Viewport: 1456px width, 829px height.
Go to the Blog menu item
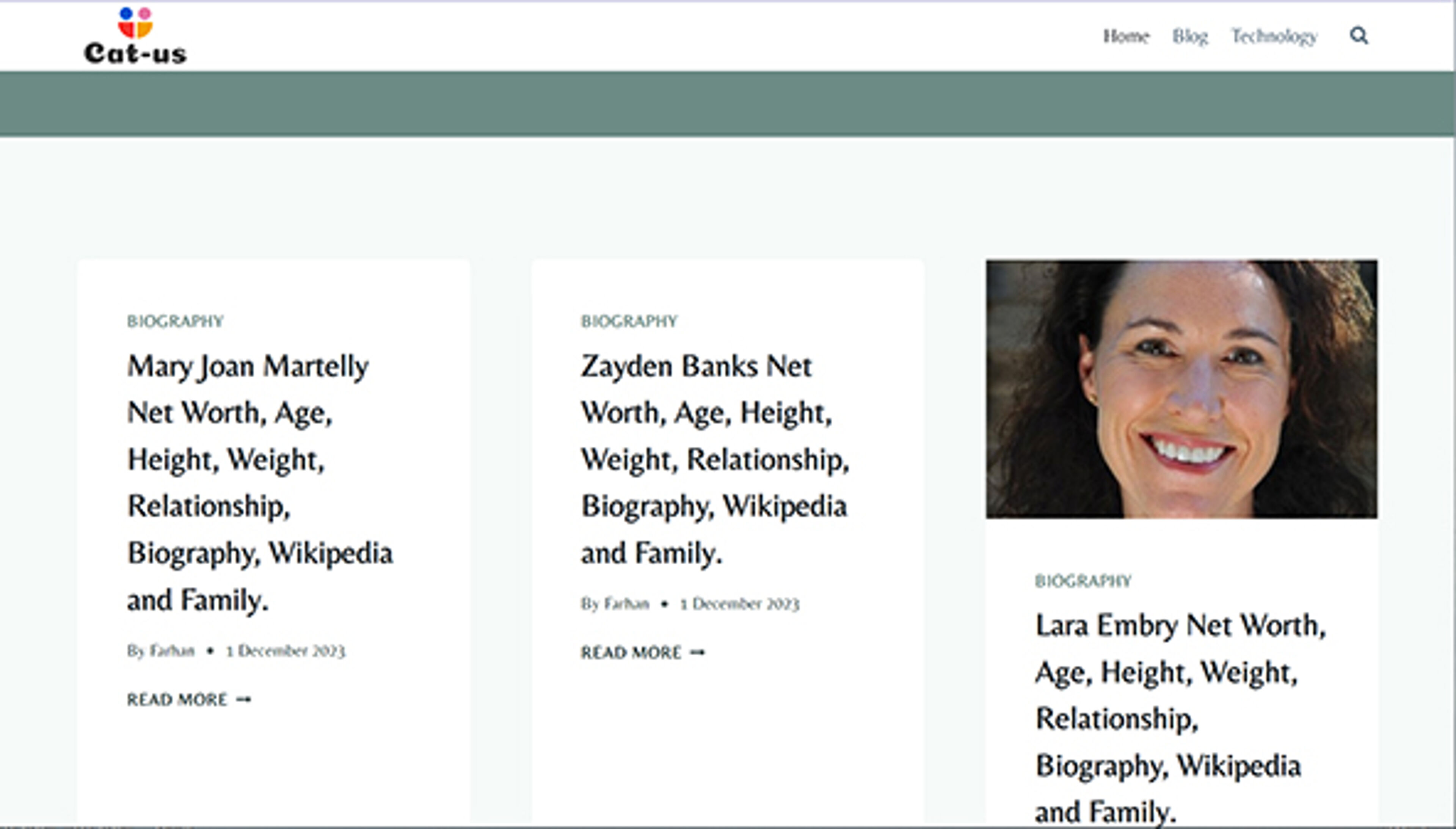coord(1189,36)
